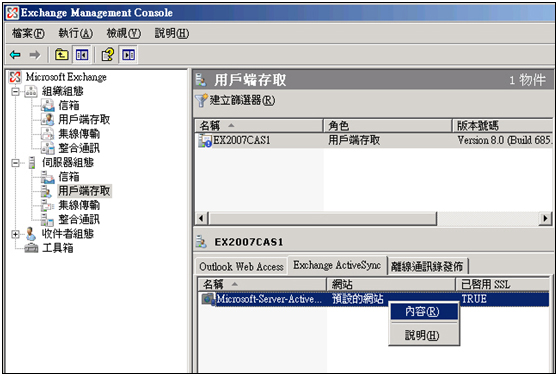Click the Microsoft-Server-ActiveSync virtual directory icon

[x=208, y=299]
